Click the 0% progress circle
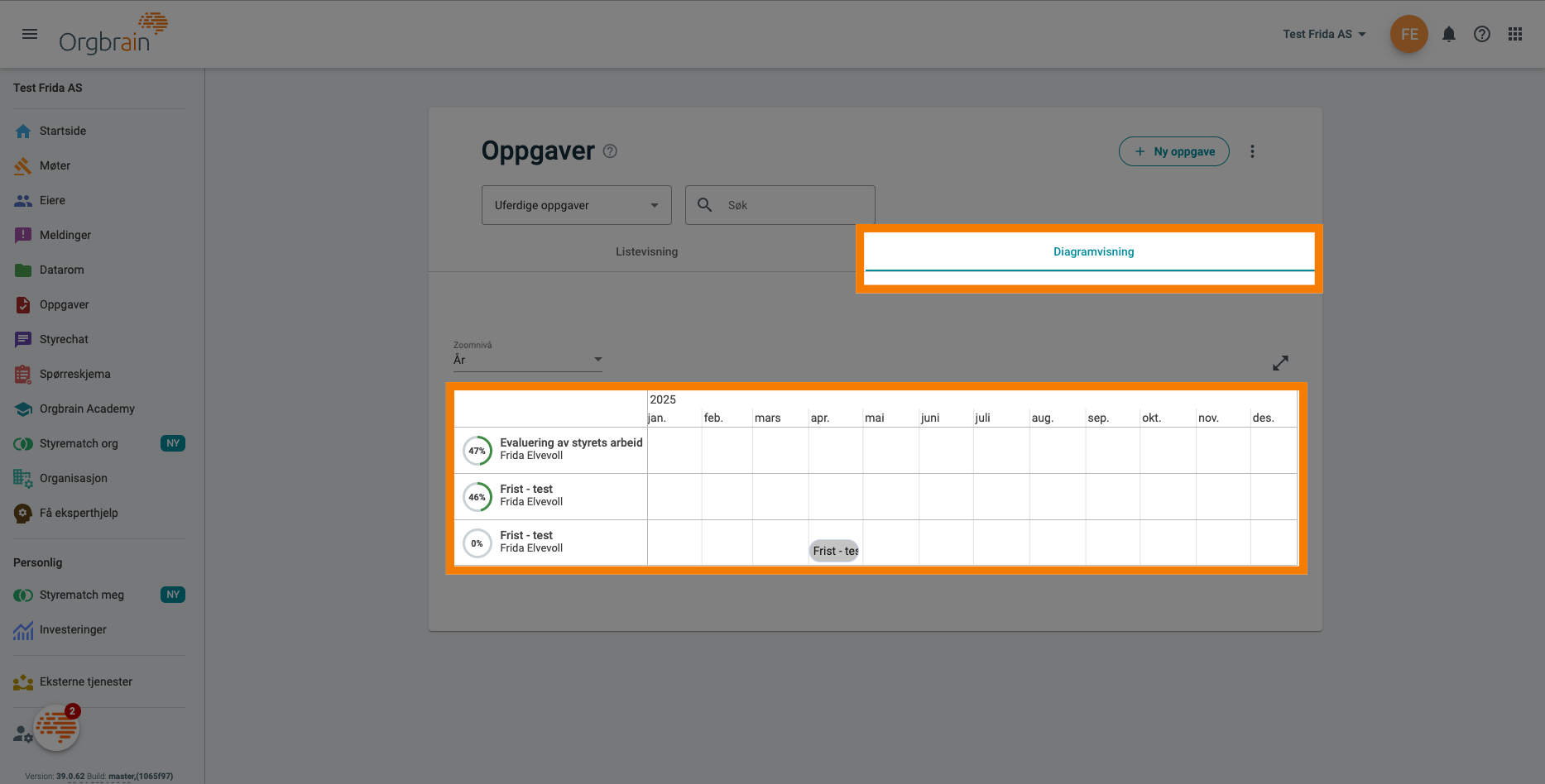1545x784 pixels. point(477,543)
